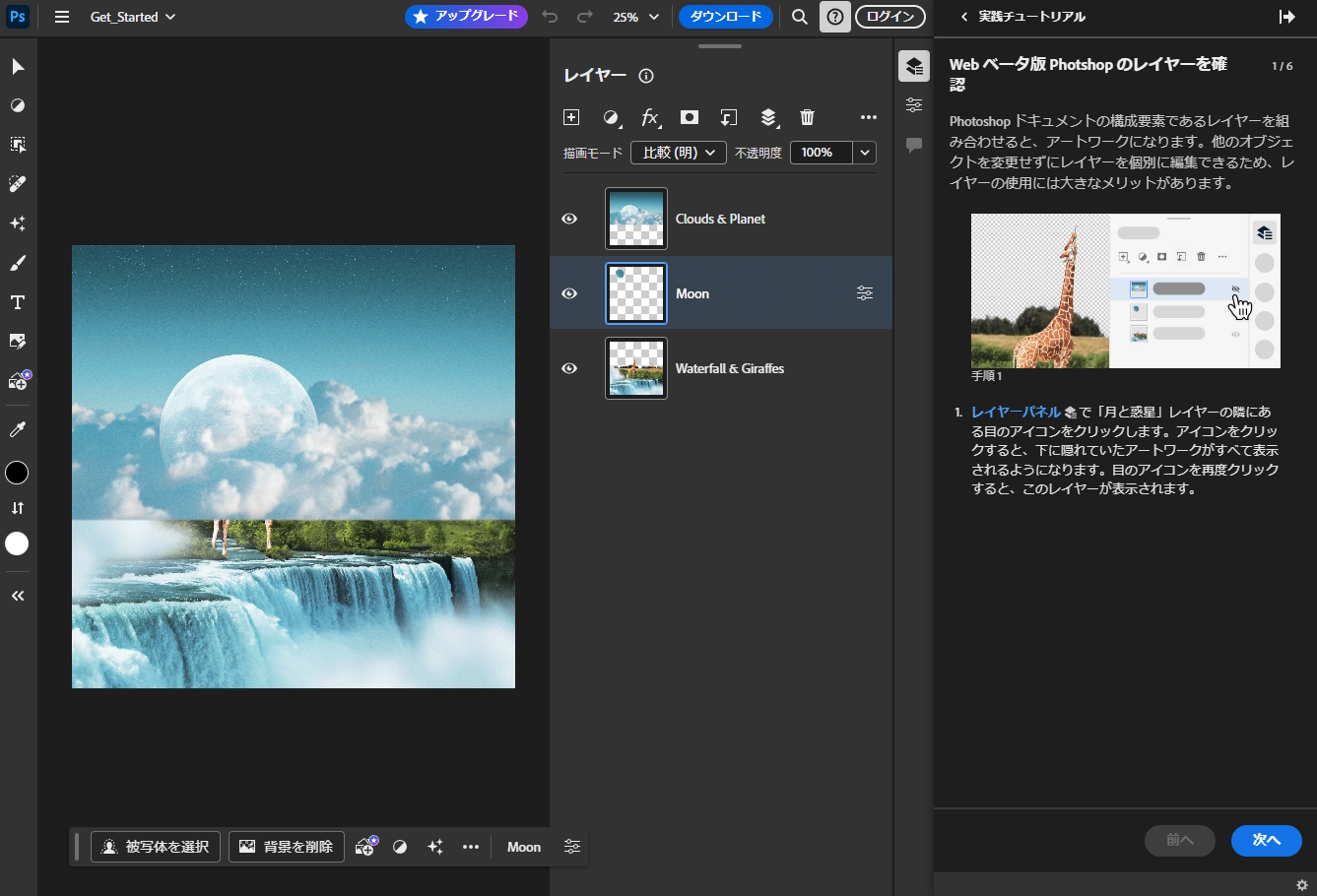Toggle visibility of the Moon layer
The height and width of the screenshot is (896, 1317).
pyautogui.click(x=569, y=292)
